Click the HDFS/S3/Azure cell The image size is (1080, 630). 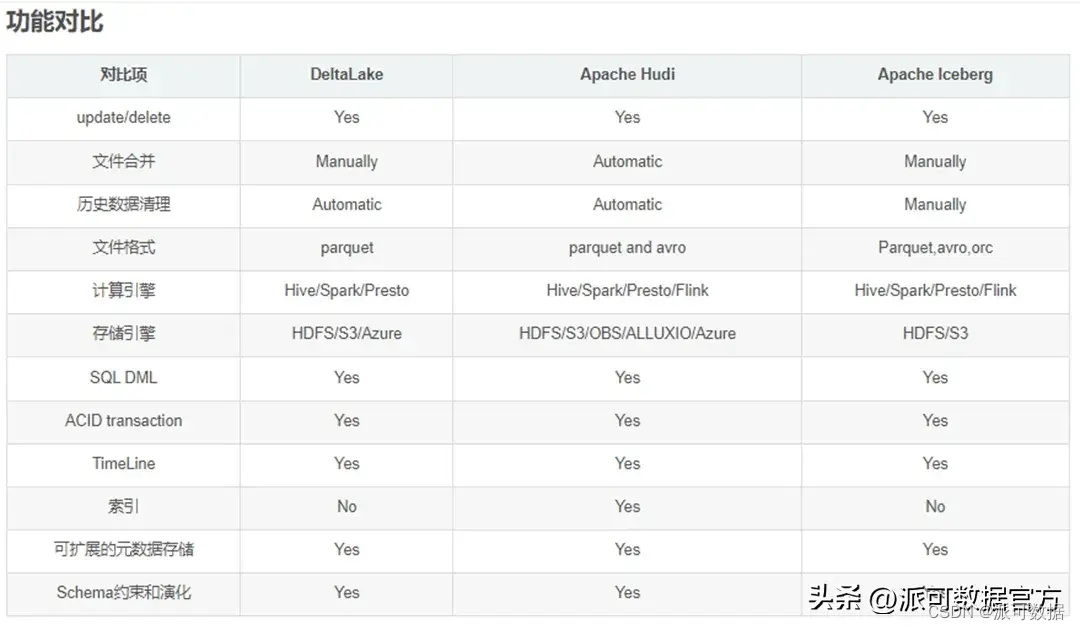coord(346,334)
